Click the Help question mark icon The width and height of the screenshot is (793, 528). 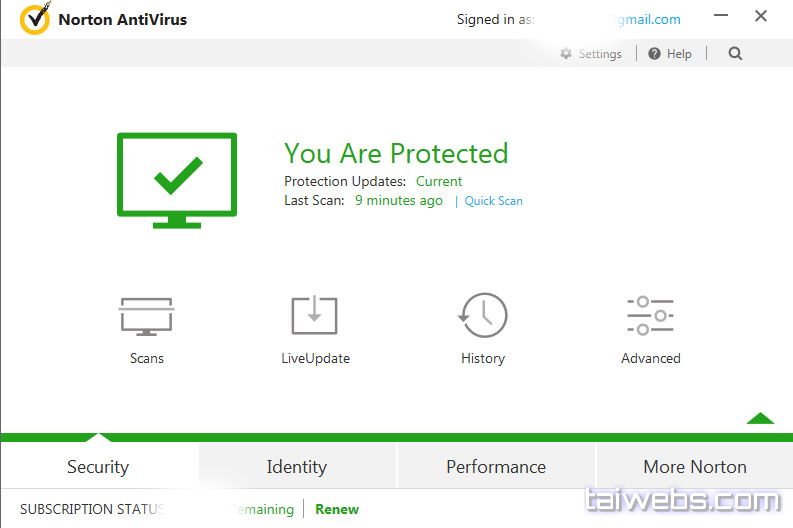point(654,54)
